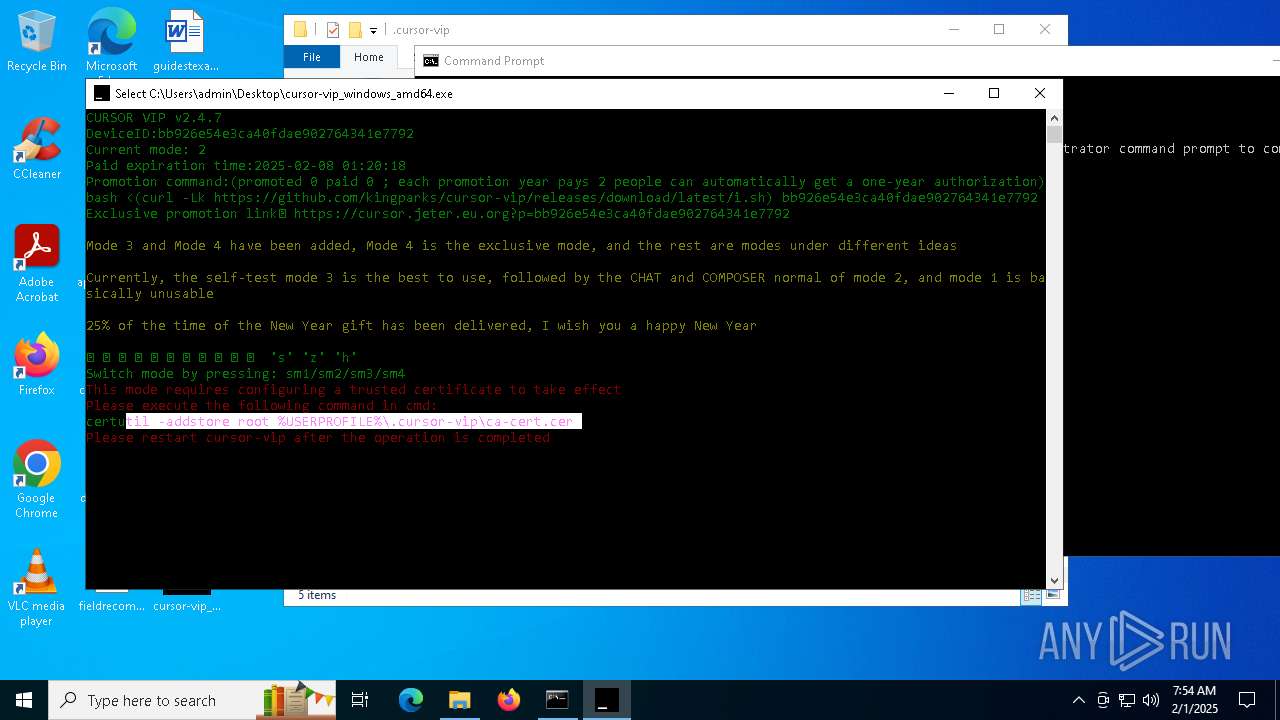Maximize the cursor-vip console window
This screenshot has height=720, width=1280.
(994, 93)
